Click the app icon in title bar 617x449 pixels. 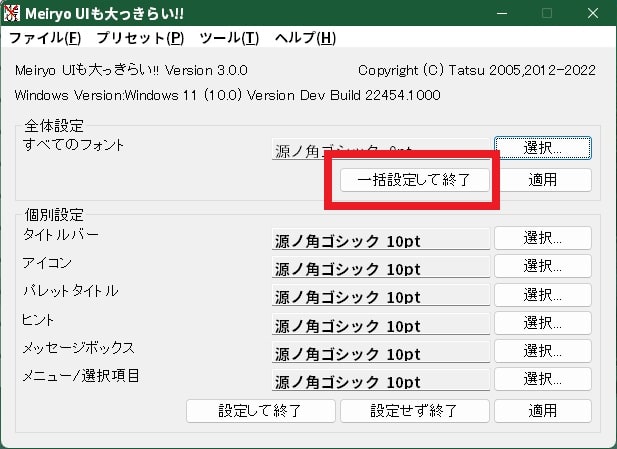(11, 13)
